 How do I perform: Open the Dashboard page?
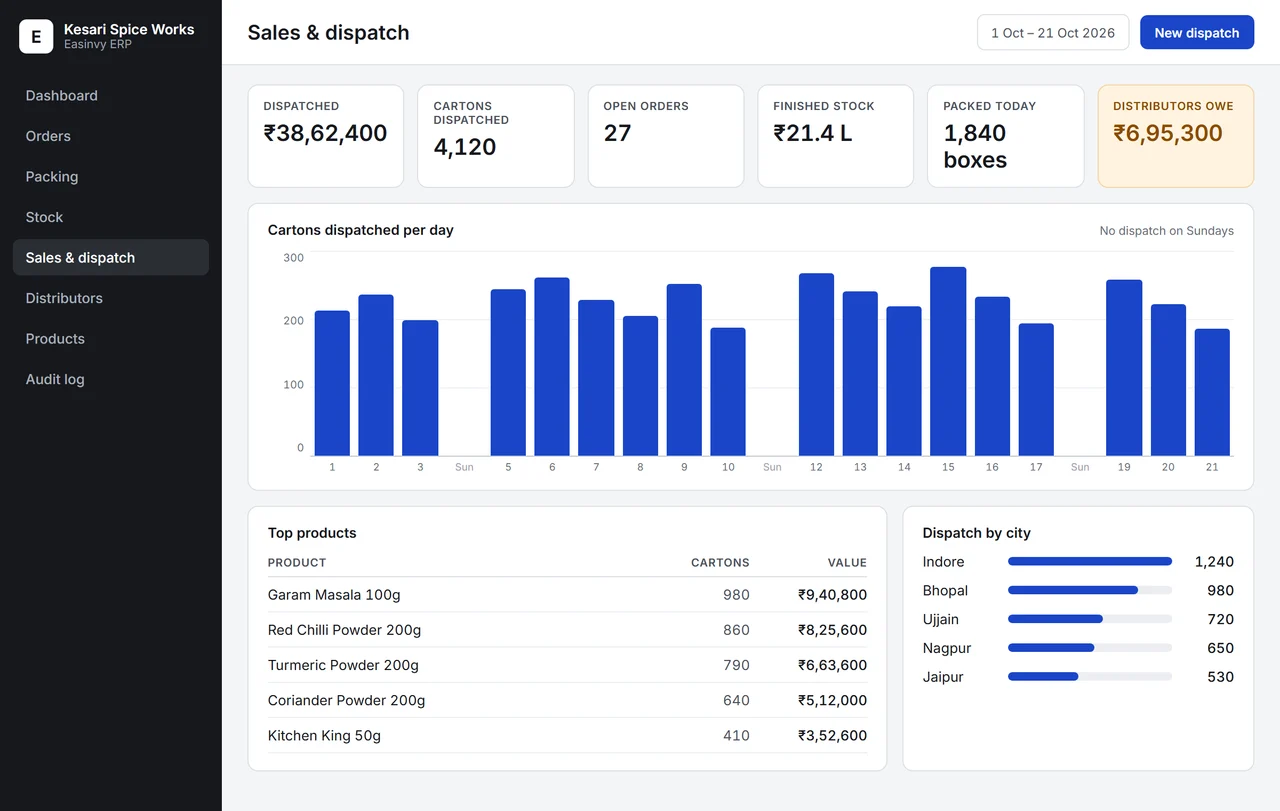[x=110, y=96]
